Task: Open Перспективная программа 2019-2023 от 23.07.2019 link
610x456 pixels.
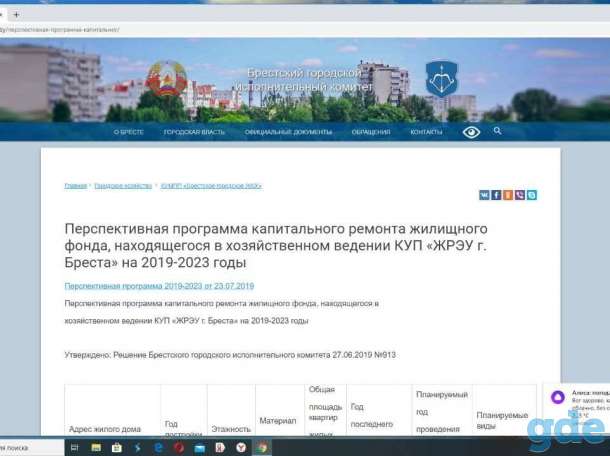Action: coord(159,286)
